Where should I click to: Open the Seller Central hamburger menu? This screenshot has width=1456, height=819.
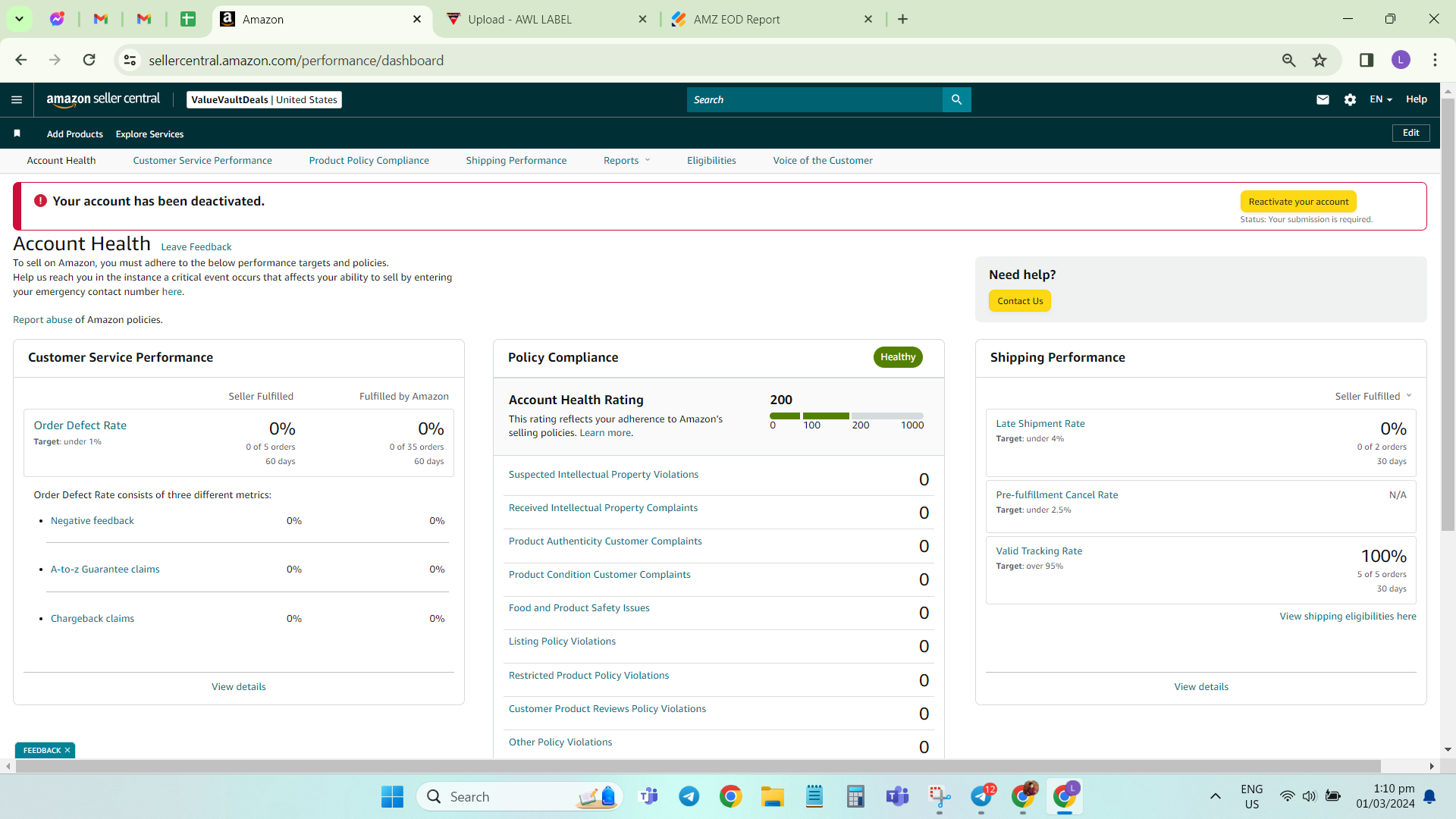click(17, 99)
